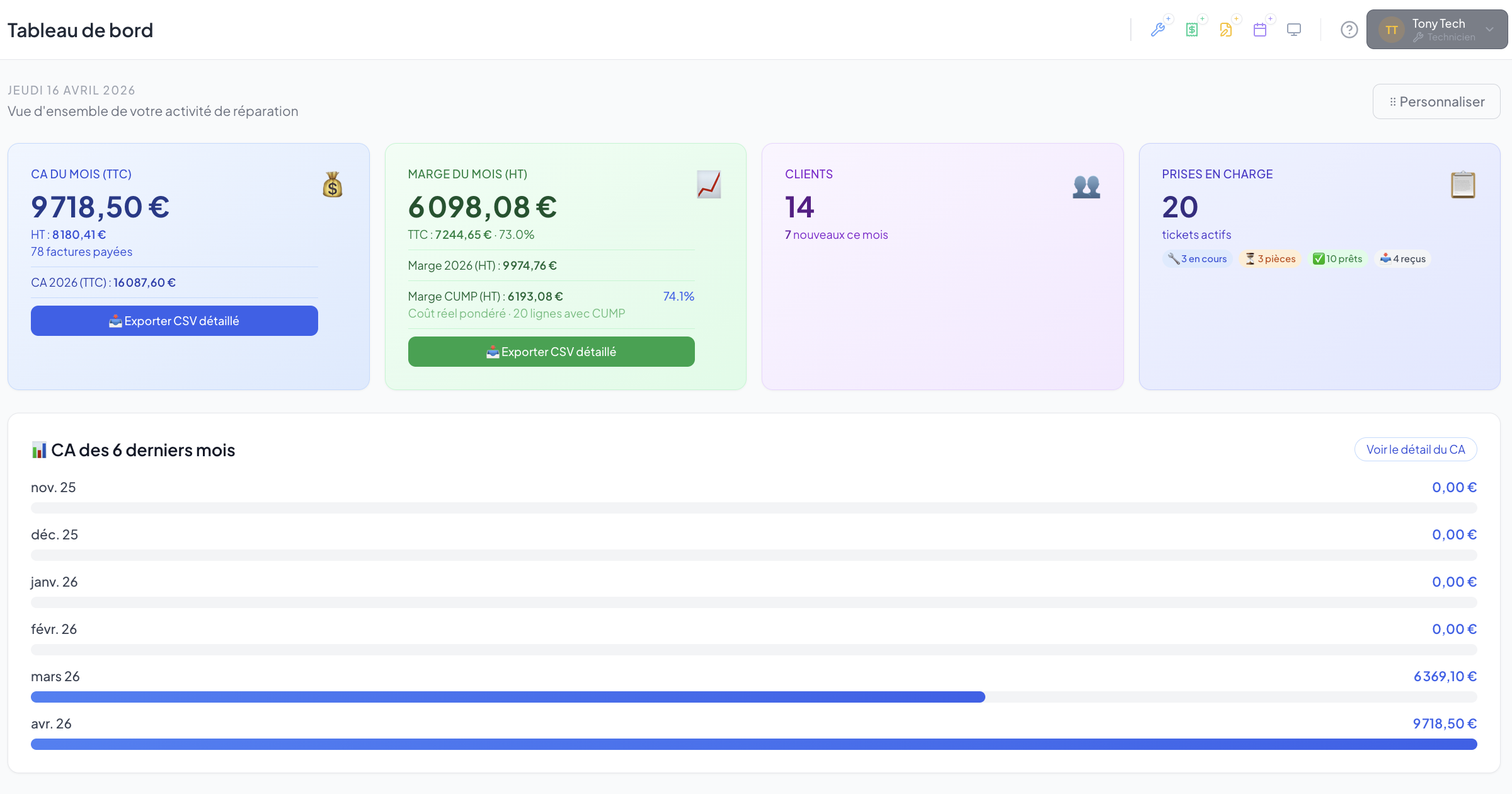The height and width of the screenshot is (794, 1512).
Task: Select the 3 pièces status badge
Action: click(x=1270, y=259)
